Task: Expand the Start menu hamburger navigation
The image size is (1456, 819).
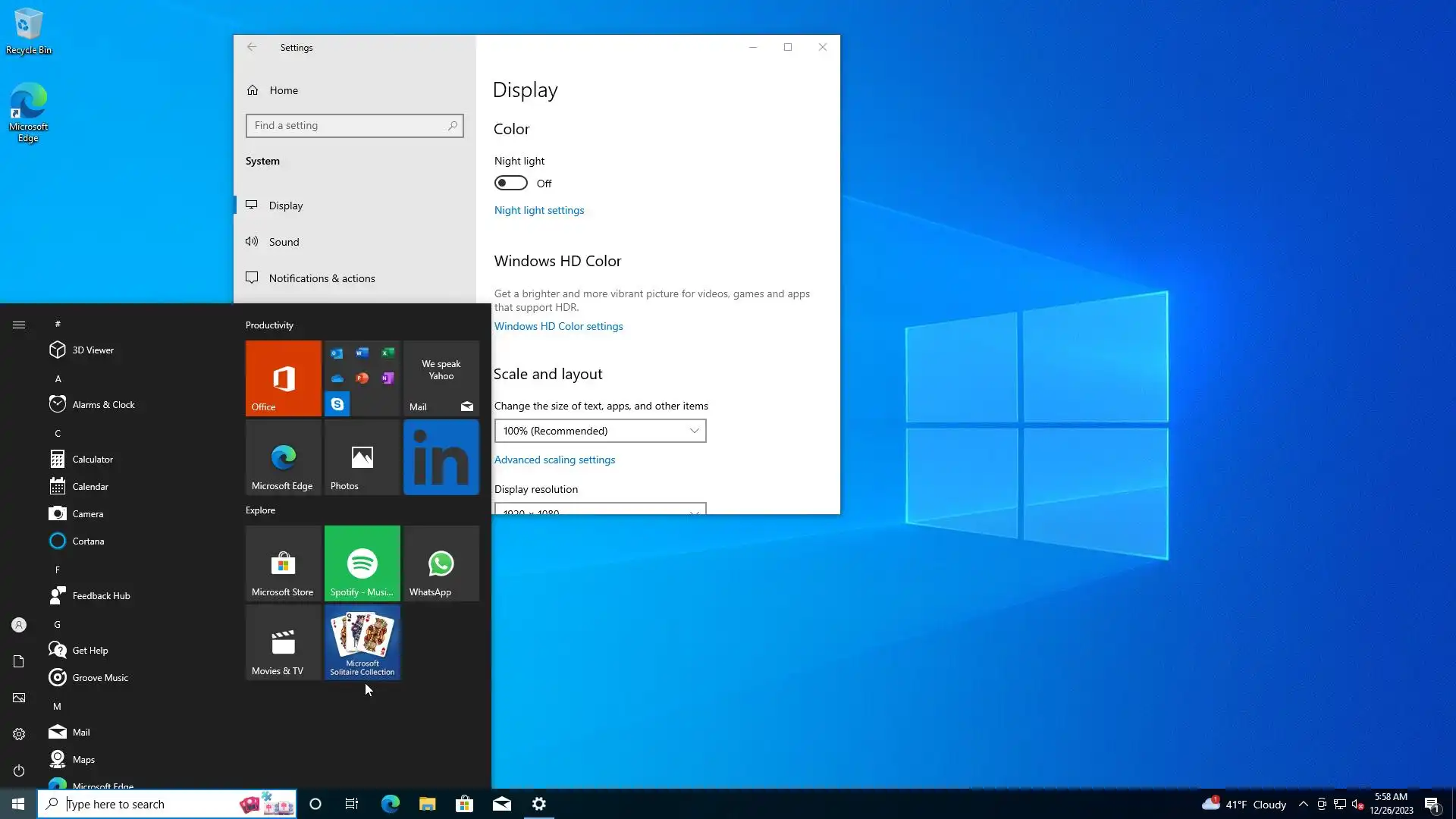Action: pos(19,325)
